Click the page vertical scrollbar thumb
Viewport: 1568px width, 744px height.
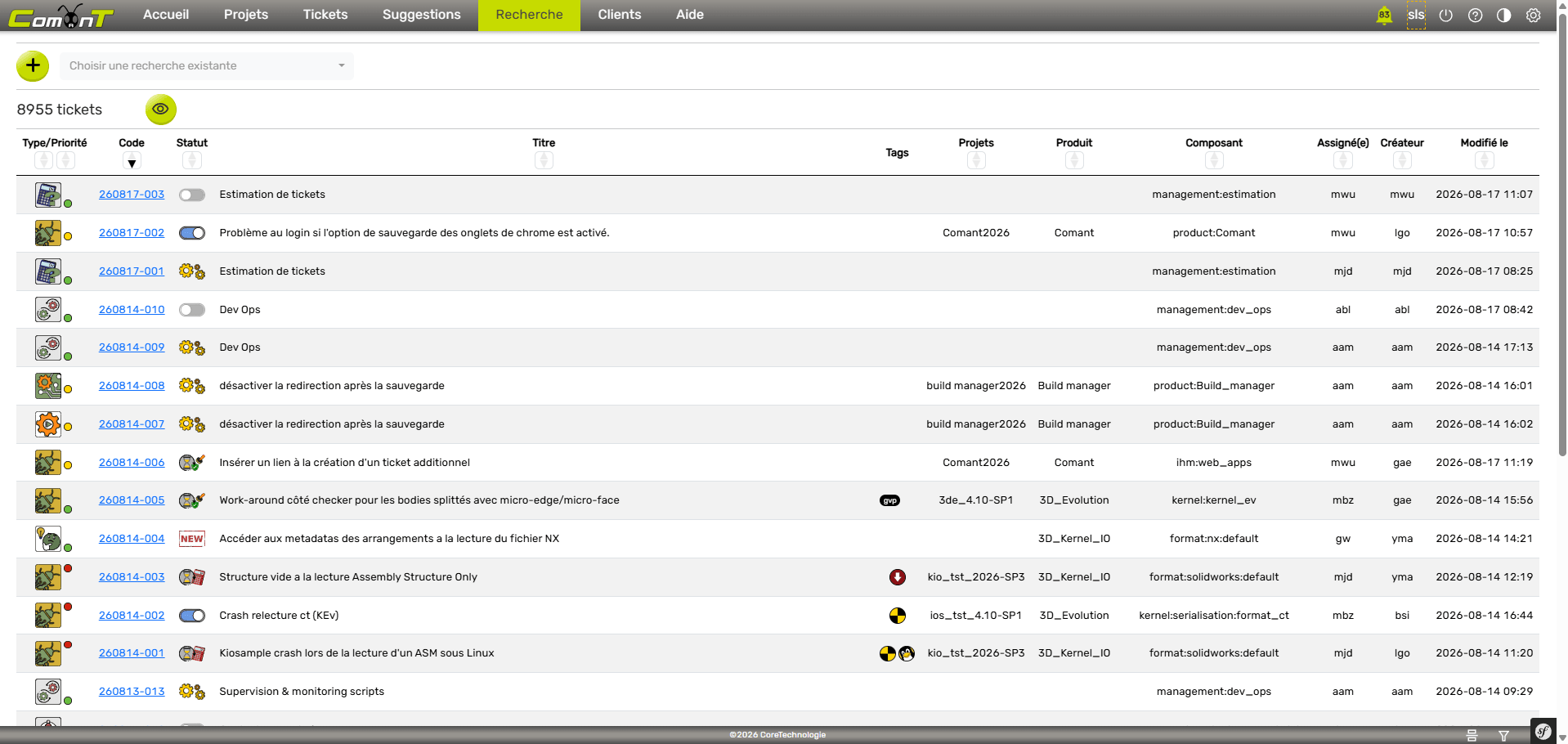pos(1562,233)
